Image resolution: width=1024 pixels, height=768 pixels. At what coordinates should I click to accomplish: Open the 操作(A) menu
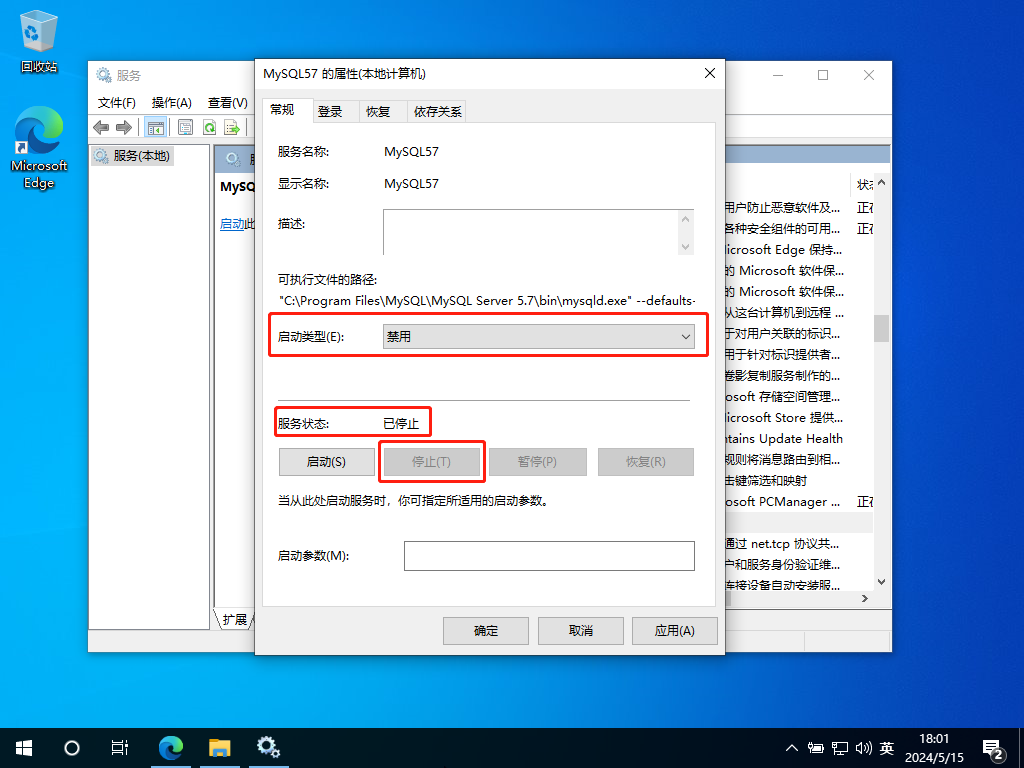point(172,103)
